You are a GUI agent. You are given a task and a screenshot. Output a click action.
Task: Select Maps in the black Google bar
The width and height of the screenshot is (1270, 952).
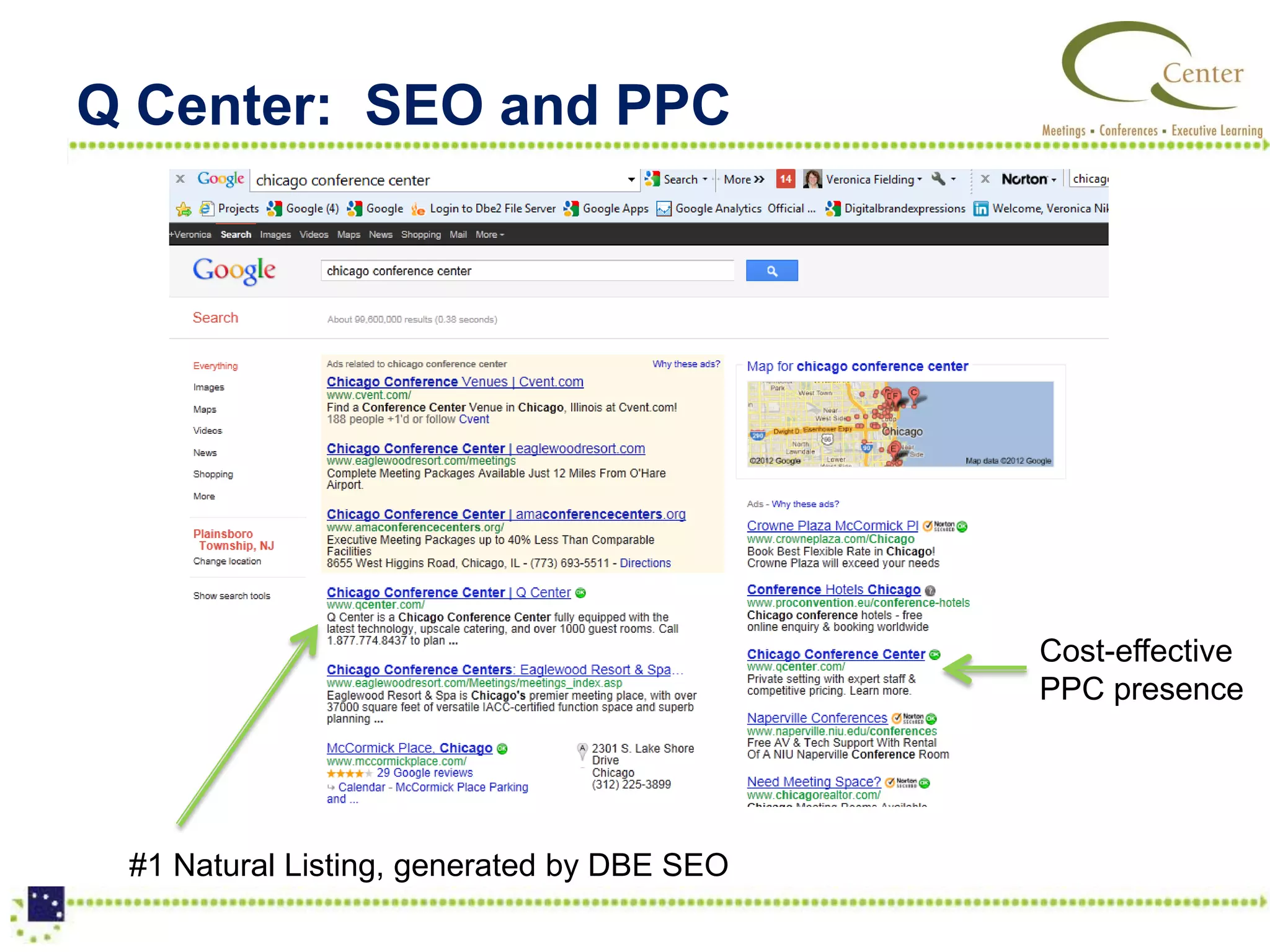(x=349, y=234)
